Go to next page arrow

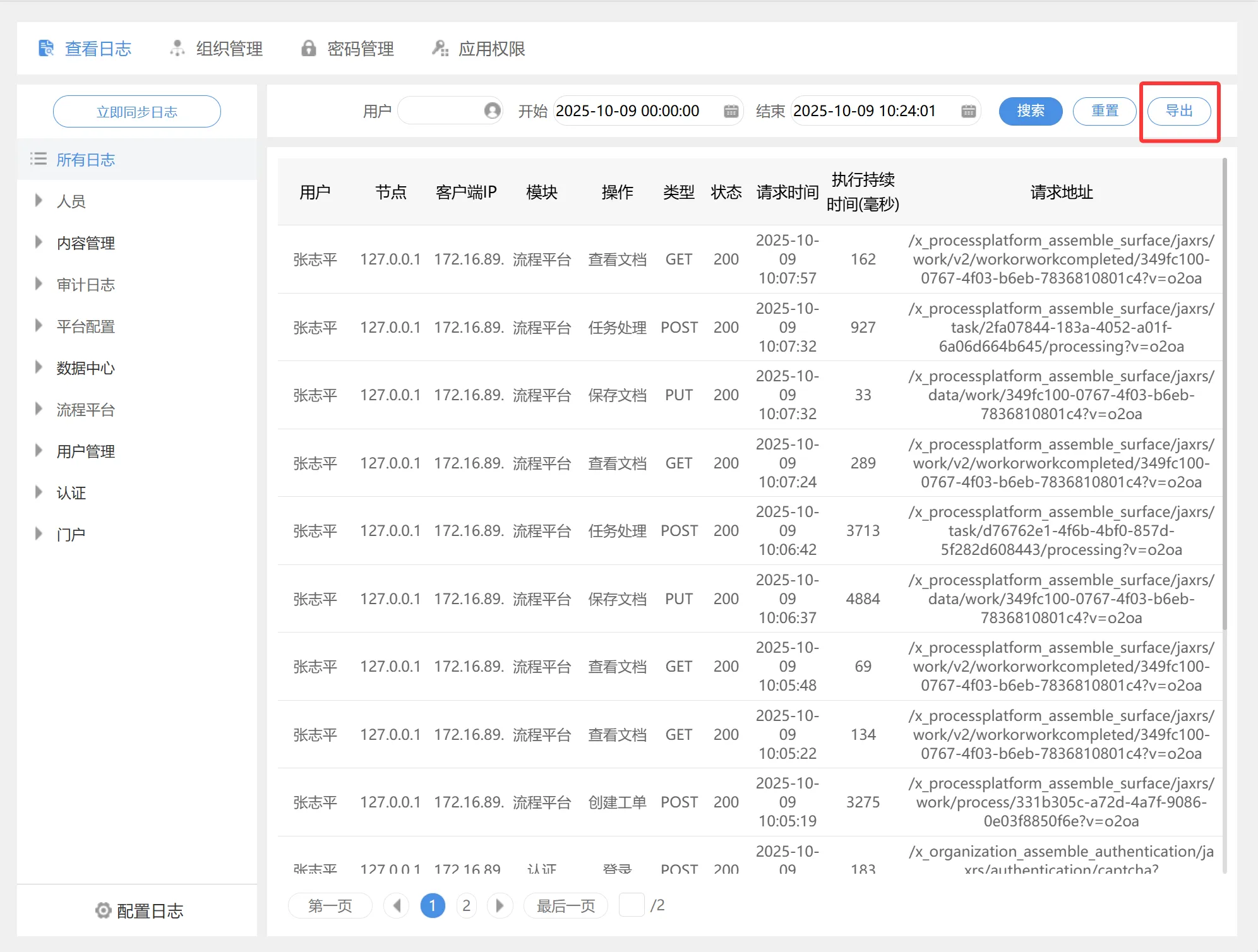500,906
